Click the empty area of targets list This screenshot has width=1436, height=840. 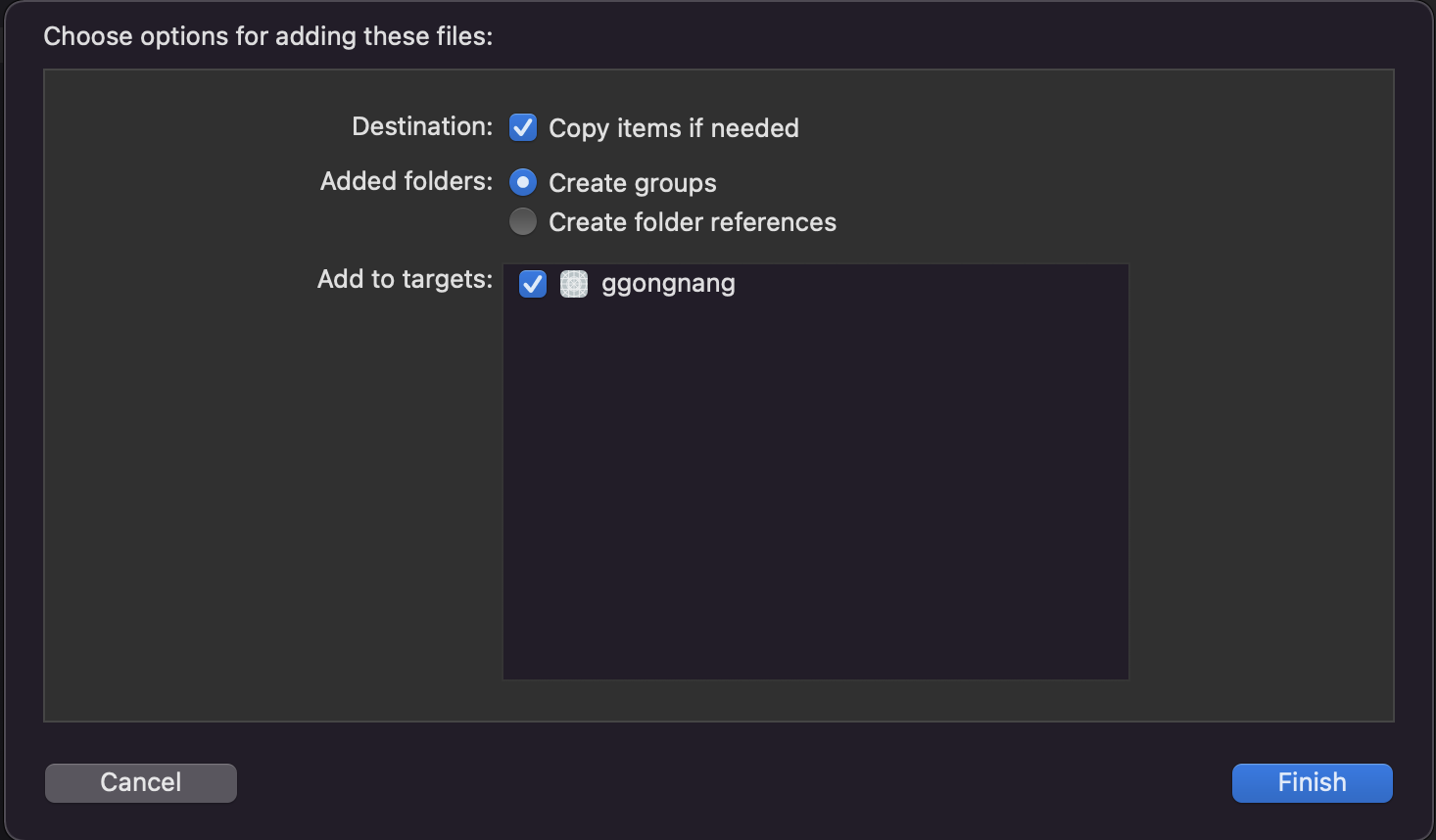pyautogui.click(x=815, y=490)
